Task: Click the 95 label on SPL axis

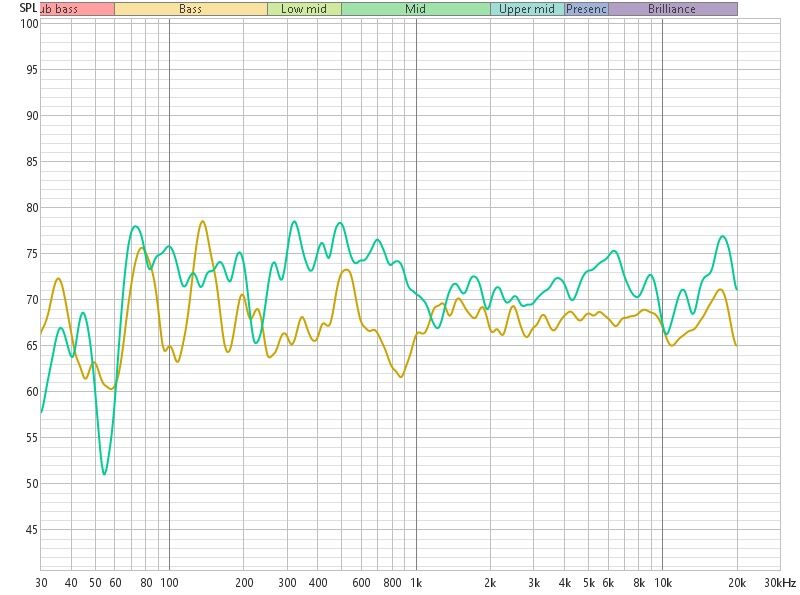Action: [x=32, y=70]
